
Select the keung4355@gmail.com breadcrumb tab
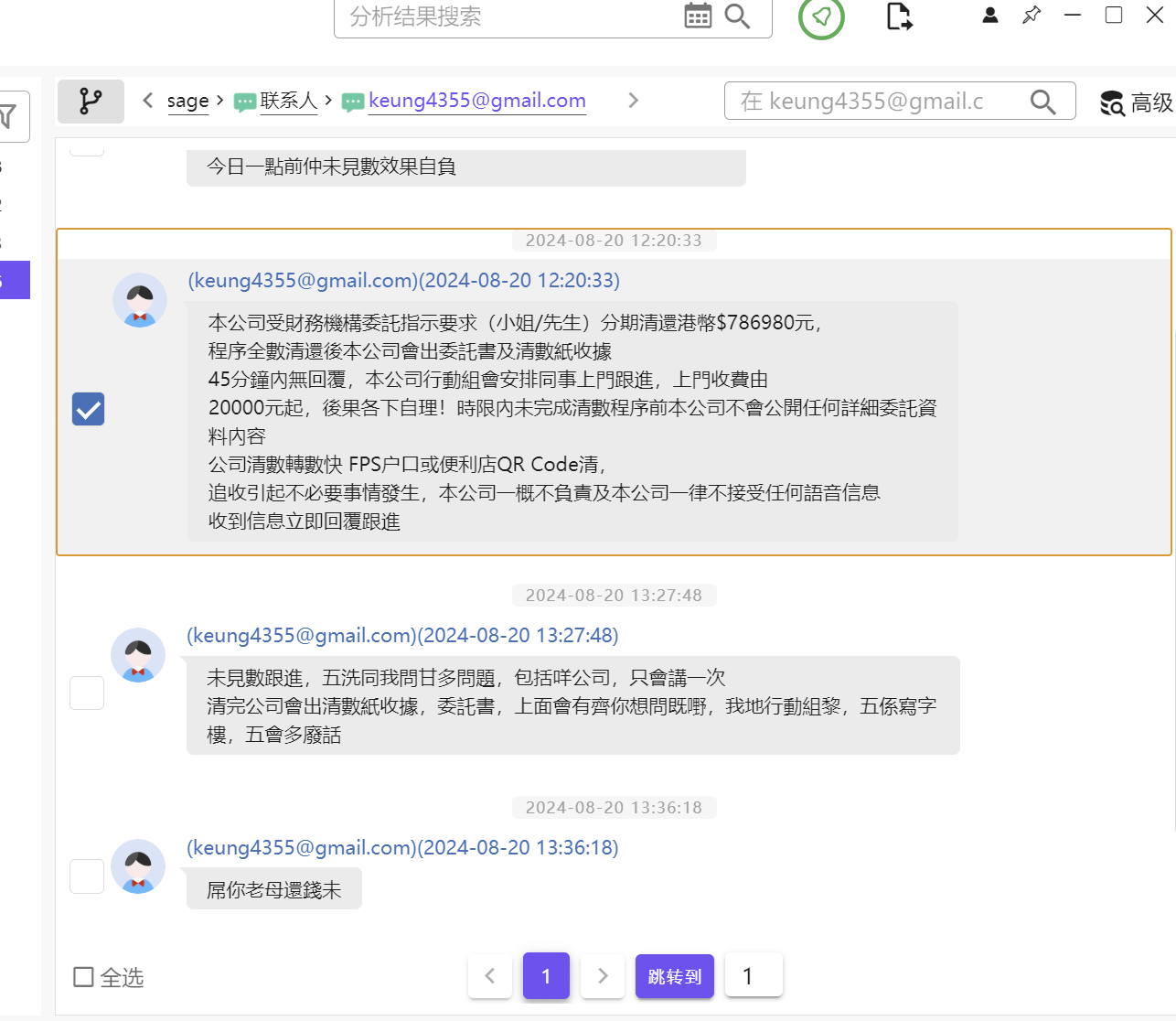pos(476,101)
